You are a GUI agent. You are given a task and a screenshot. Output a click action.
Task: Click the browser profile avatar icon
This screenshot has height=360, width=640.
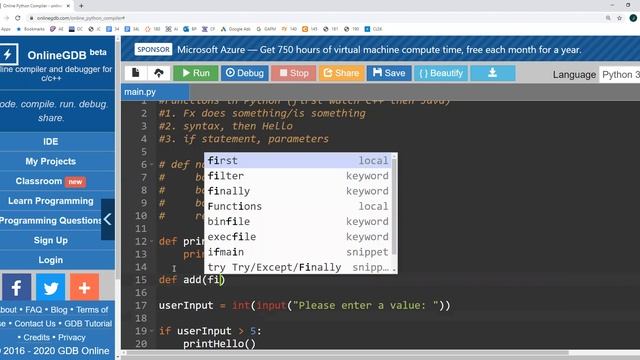click(633, 18)
